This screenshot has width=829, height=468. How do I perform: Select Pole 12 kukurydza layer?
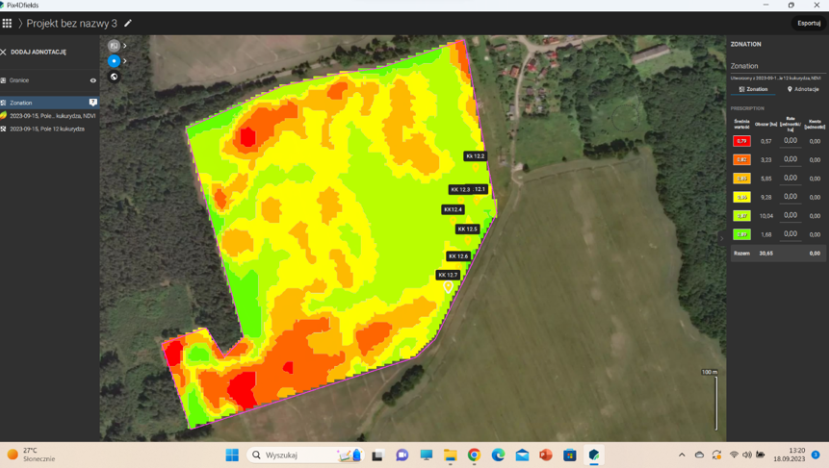coord(50,129)
